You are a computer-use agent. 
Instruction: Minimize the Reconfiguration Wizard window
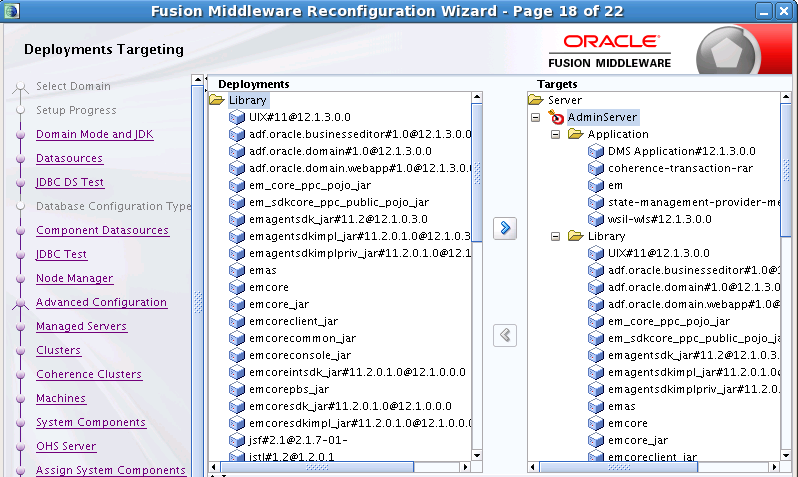763,11
